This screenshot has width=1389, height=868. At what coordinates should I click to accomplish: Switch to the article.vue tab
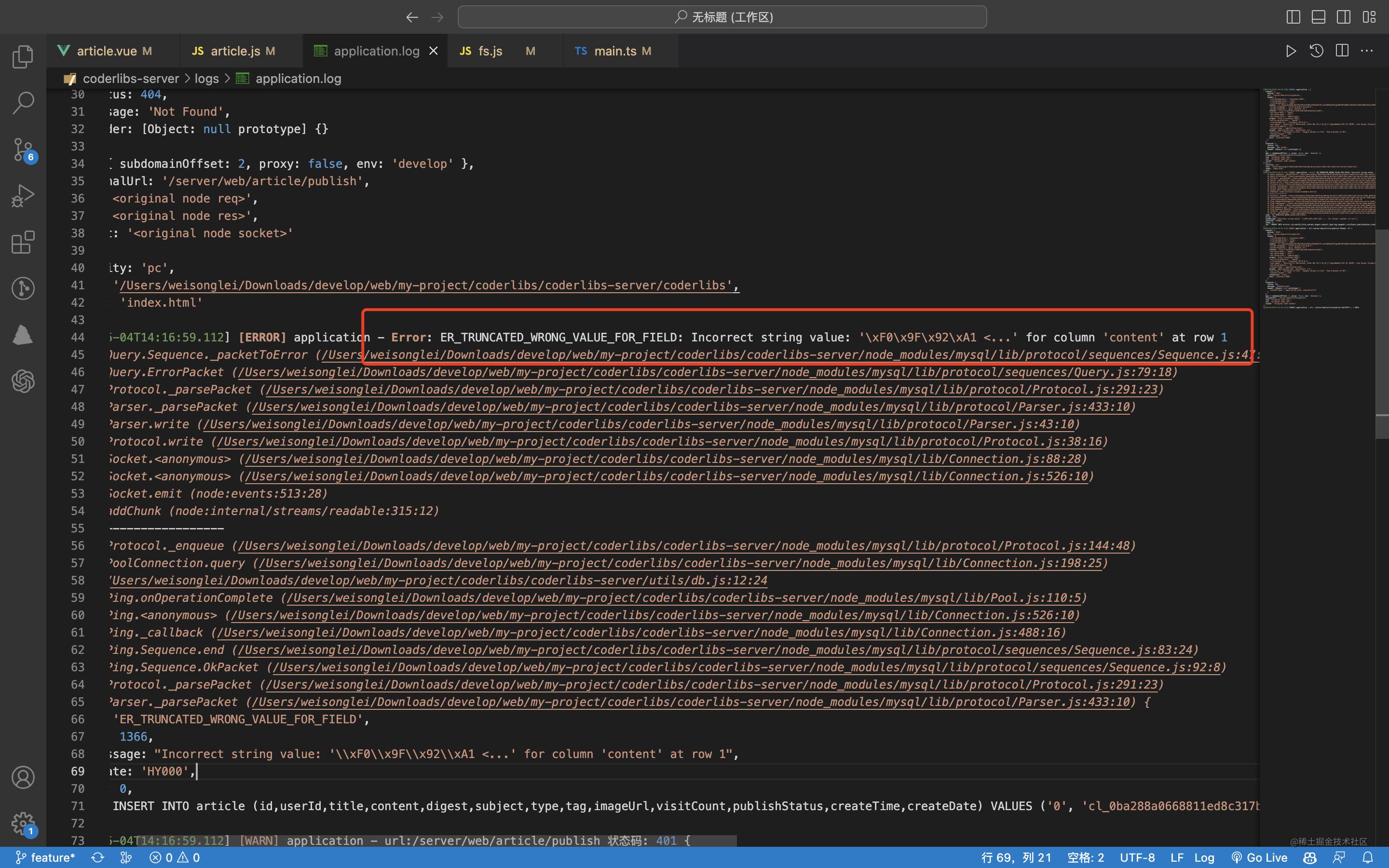(107, 51)
